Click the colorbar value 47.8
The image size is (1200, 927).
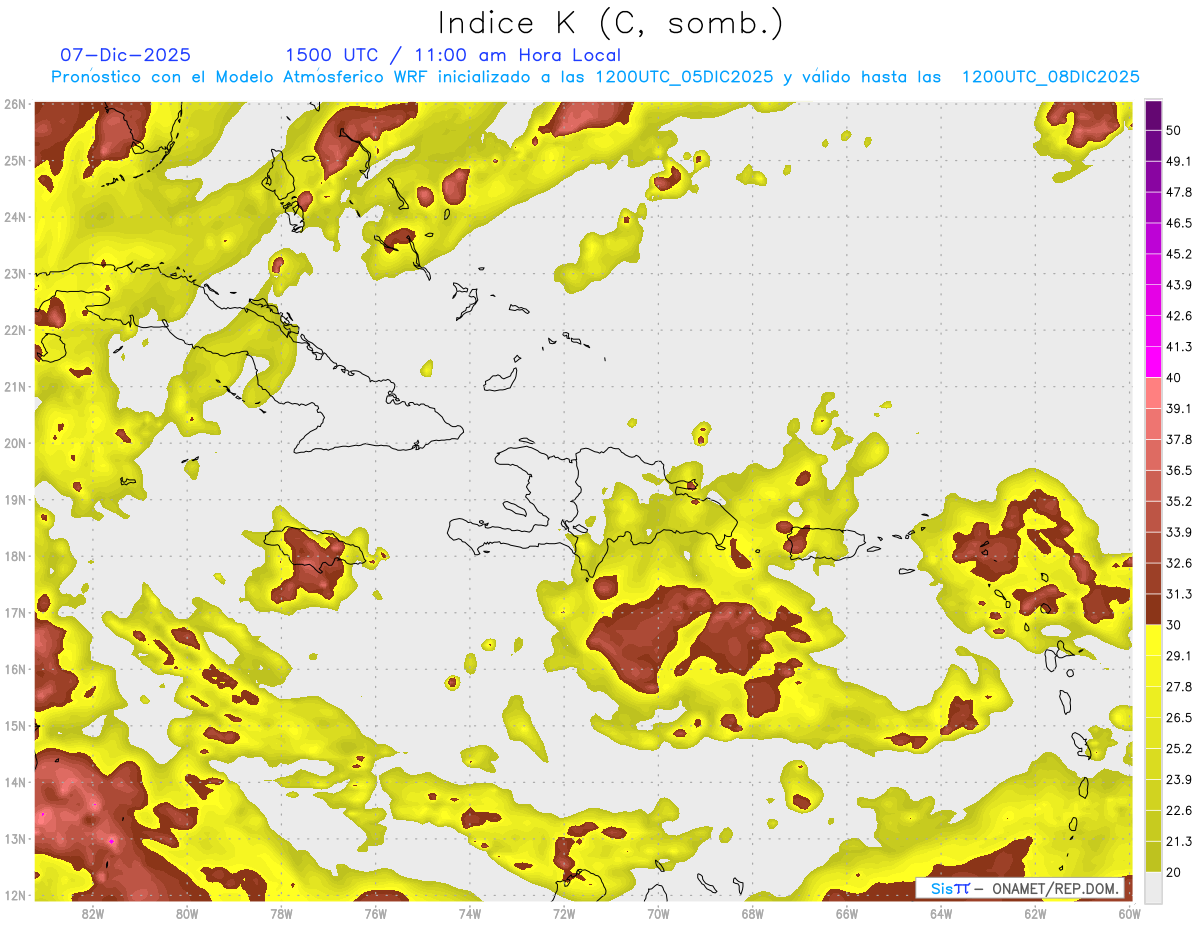(x=1179, y=192)
